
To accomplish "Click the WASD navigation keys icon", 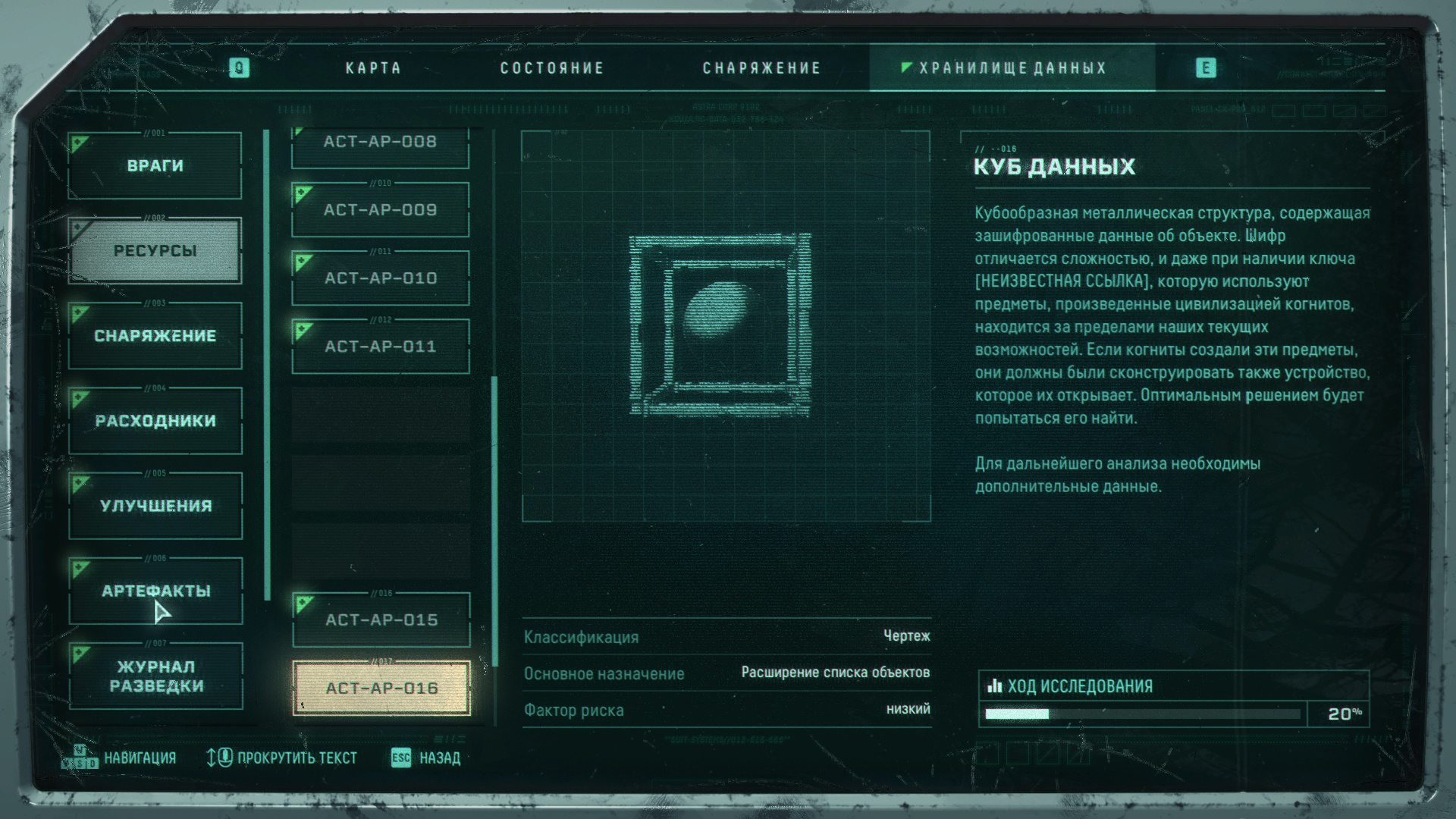I will (x=80, y=757).
